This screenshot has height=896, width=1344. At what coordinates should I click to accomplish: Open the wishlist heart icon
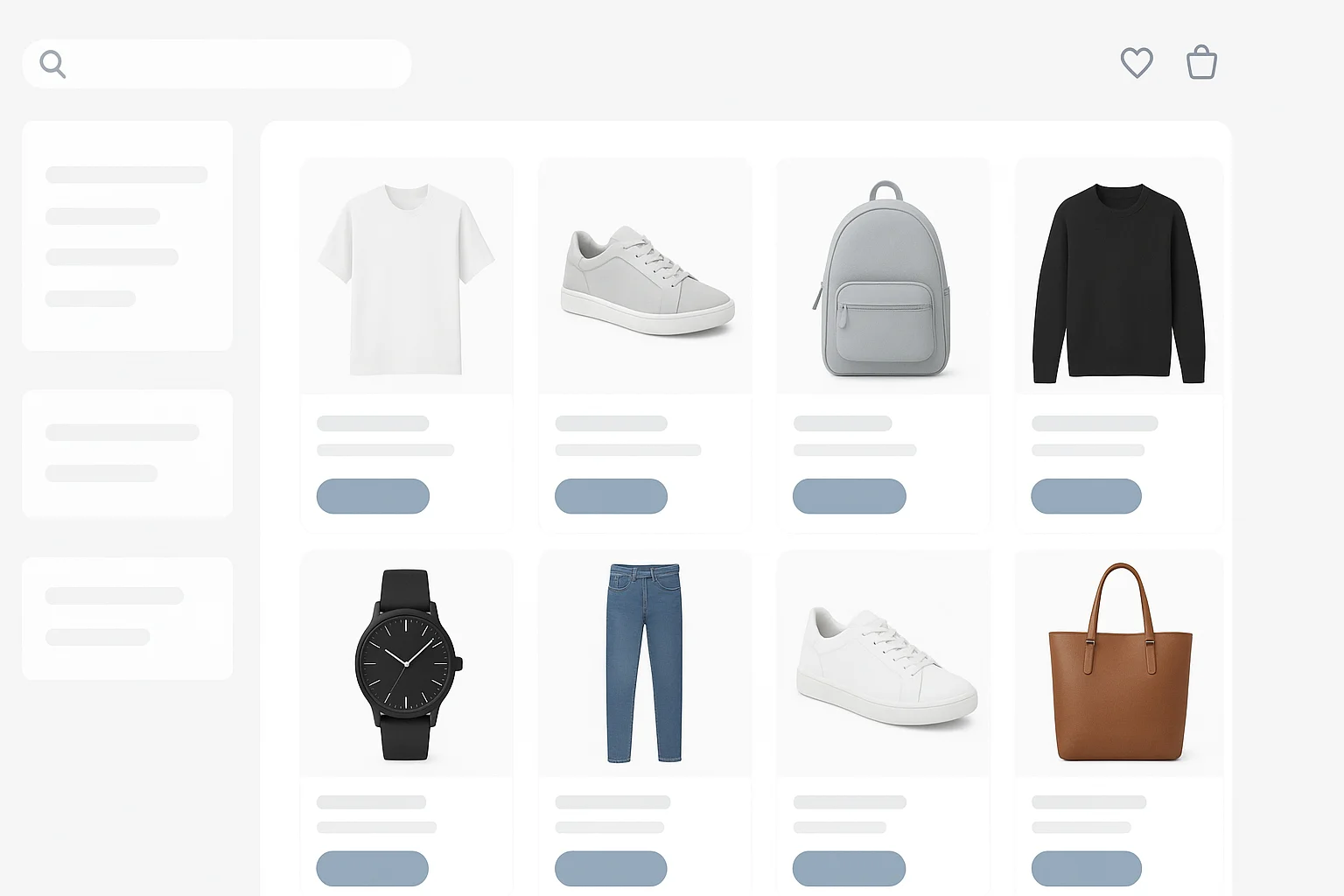(x=1137, y=63)
